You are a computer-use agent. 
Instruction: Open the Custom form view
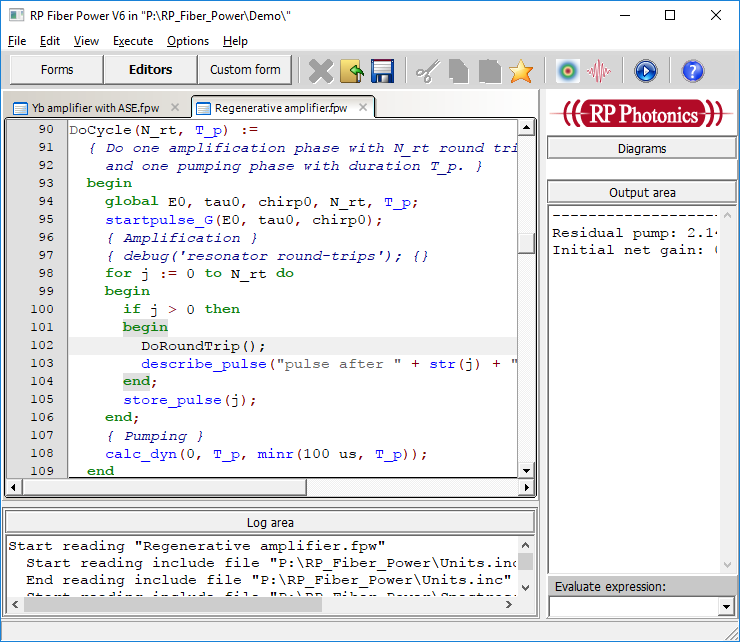tap(245, 70)
